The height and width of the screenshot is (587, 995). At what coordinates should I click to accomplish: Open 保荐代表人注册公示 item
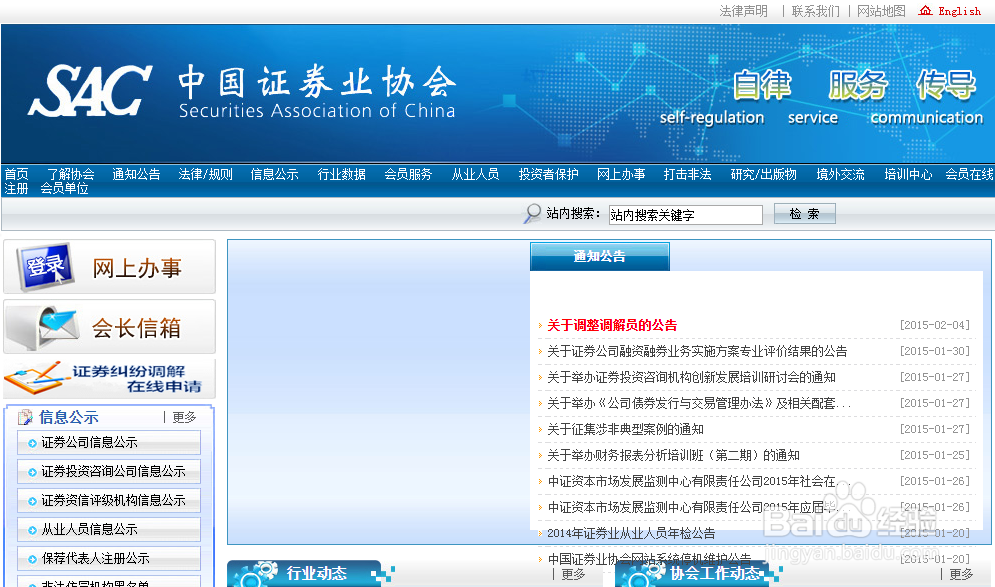pos(109,558)
